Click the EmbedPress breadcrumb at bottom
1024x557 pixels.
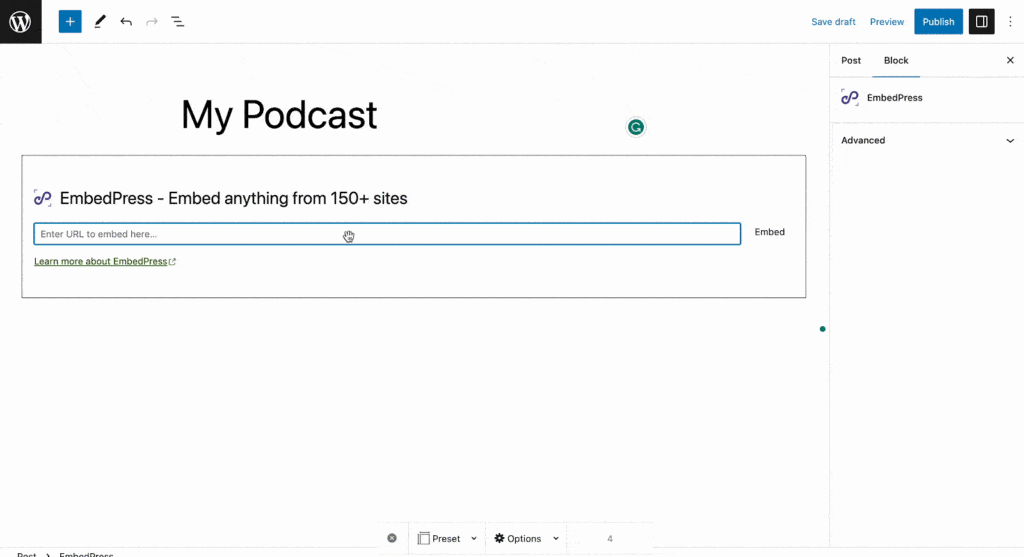click(86, 554)
